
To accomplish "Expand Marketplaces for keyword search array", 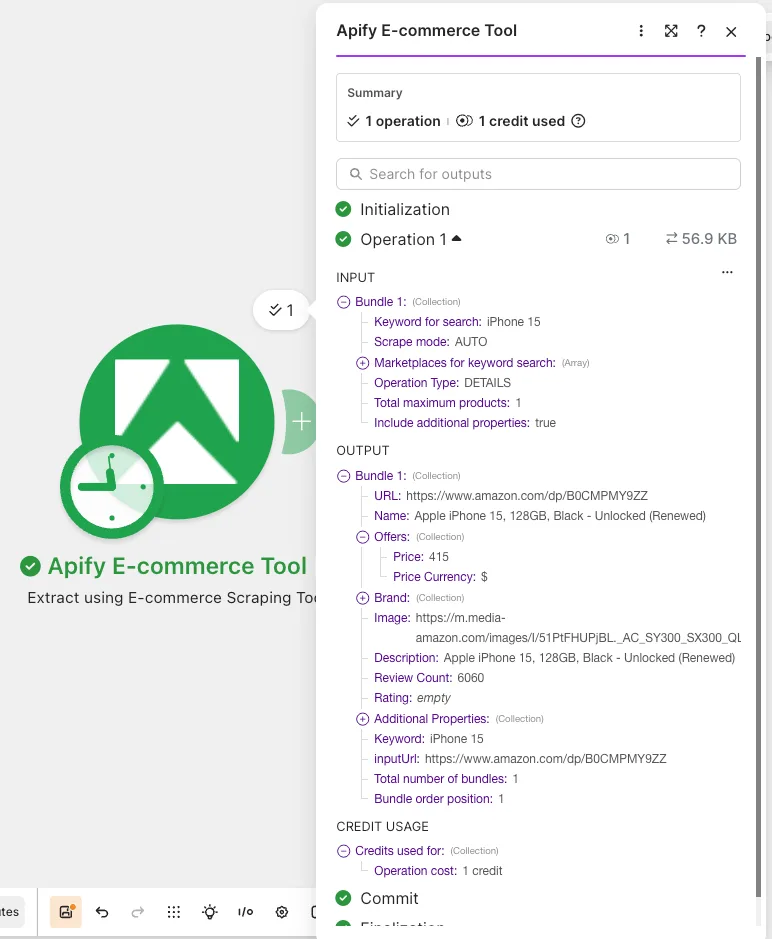I will [362, 363].
